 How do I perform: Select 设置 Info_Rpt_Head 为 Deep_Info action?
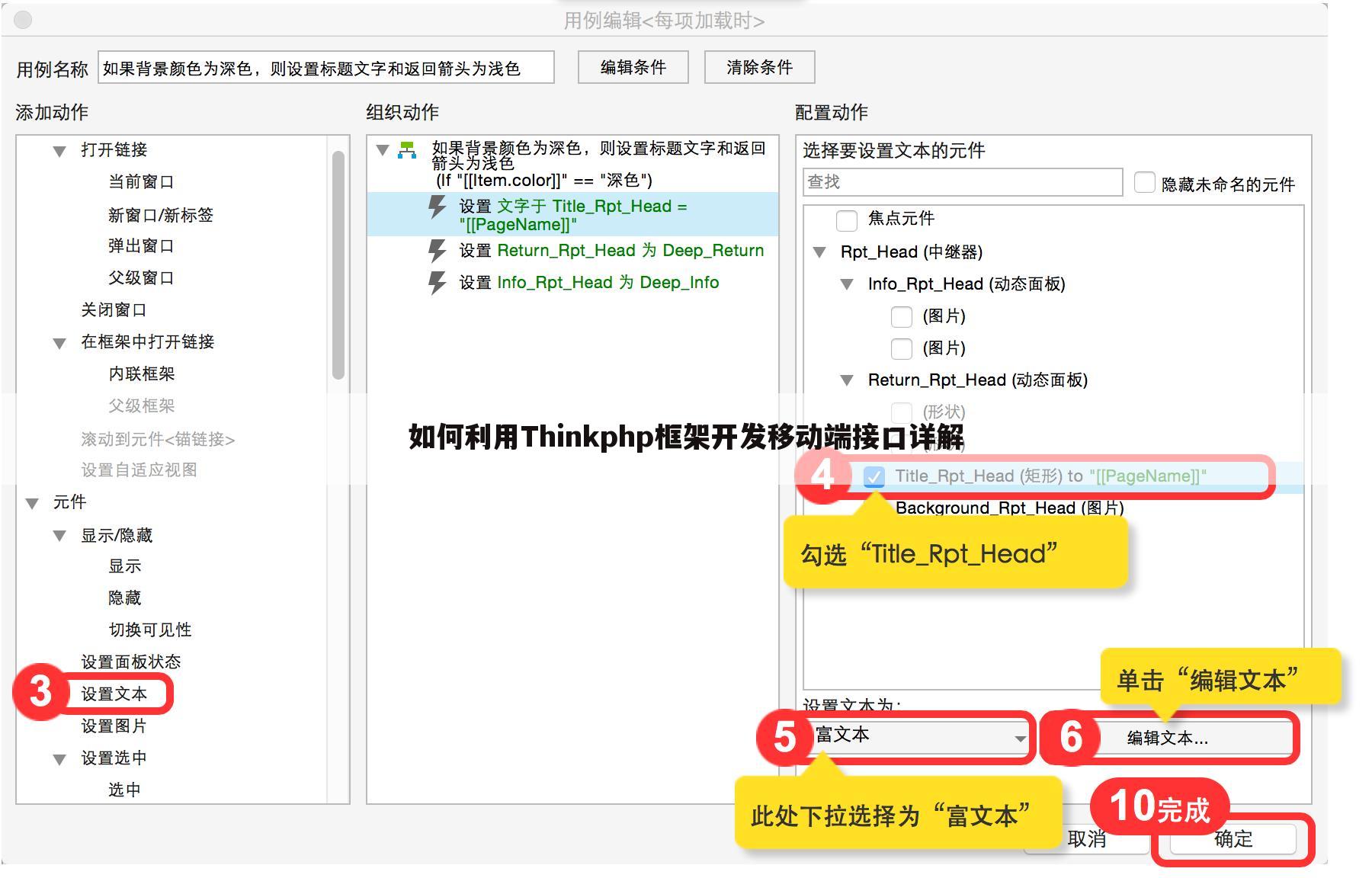[x=589, y=283]
